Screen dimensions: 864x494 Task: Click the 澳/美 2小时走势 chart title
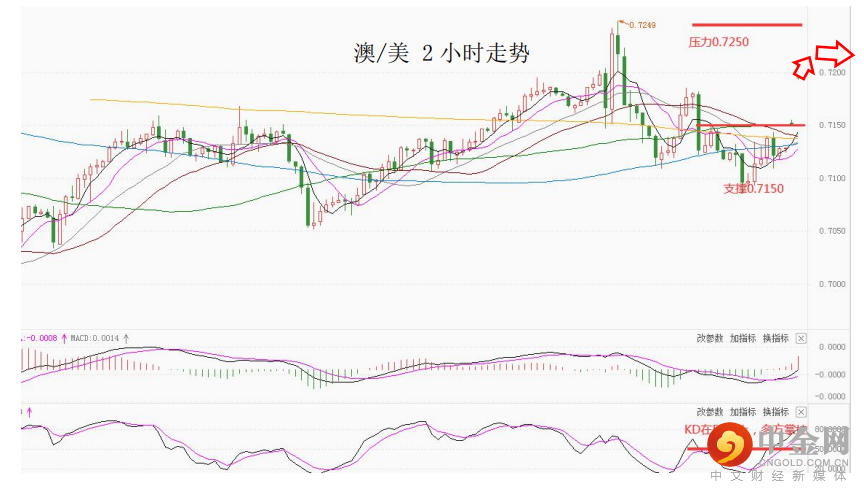pos(442,54)
